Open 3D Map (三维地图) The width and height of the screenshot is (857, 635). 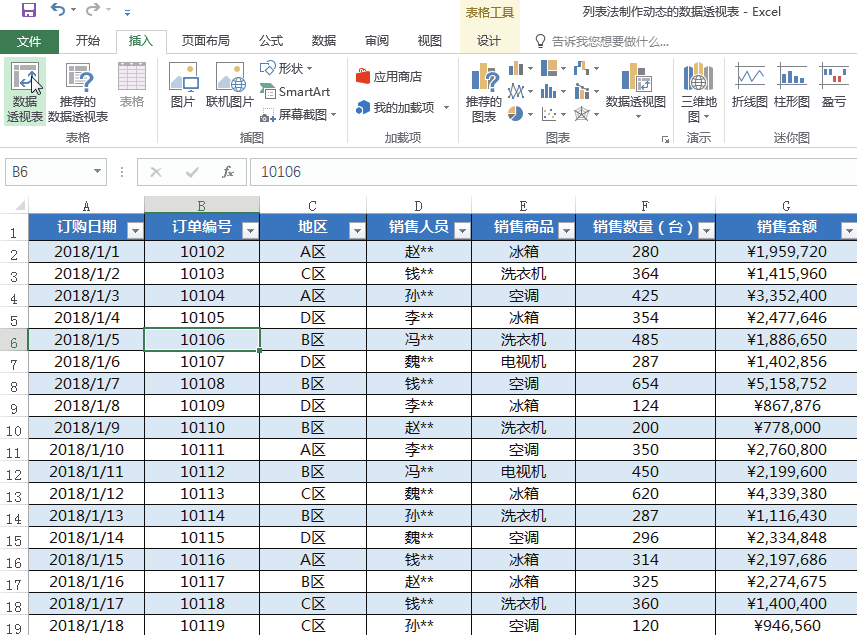tap(698, 92)
